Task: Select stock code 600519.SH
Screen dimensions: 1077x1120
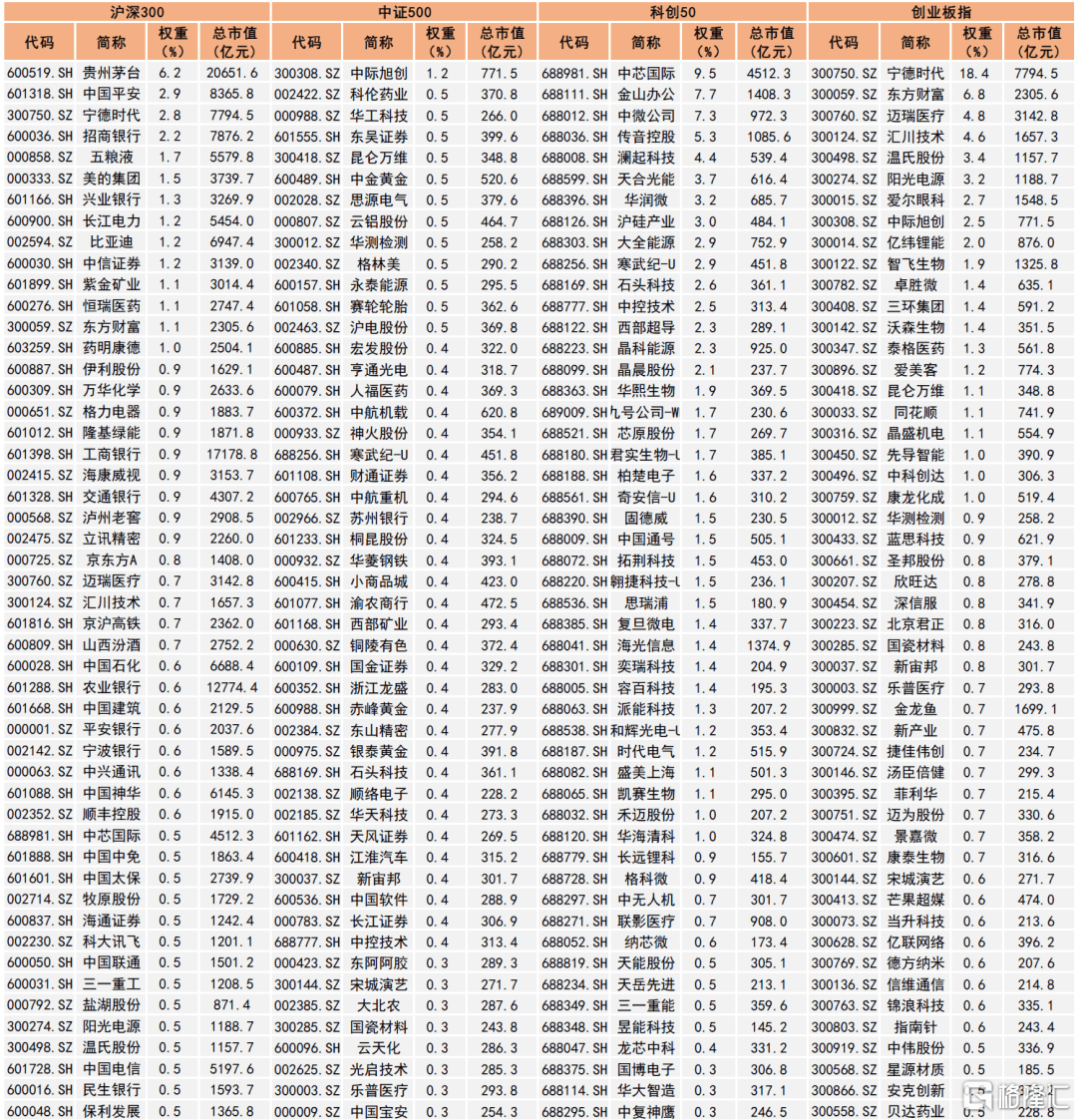Action: [40, 73]
